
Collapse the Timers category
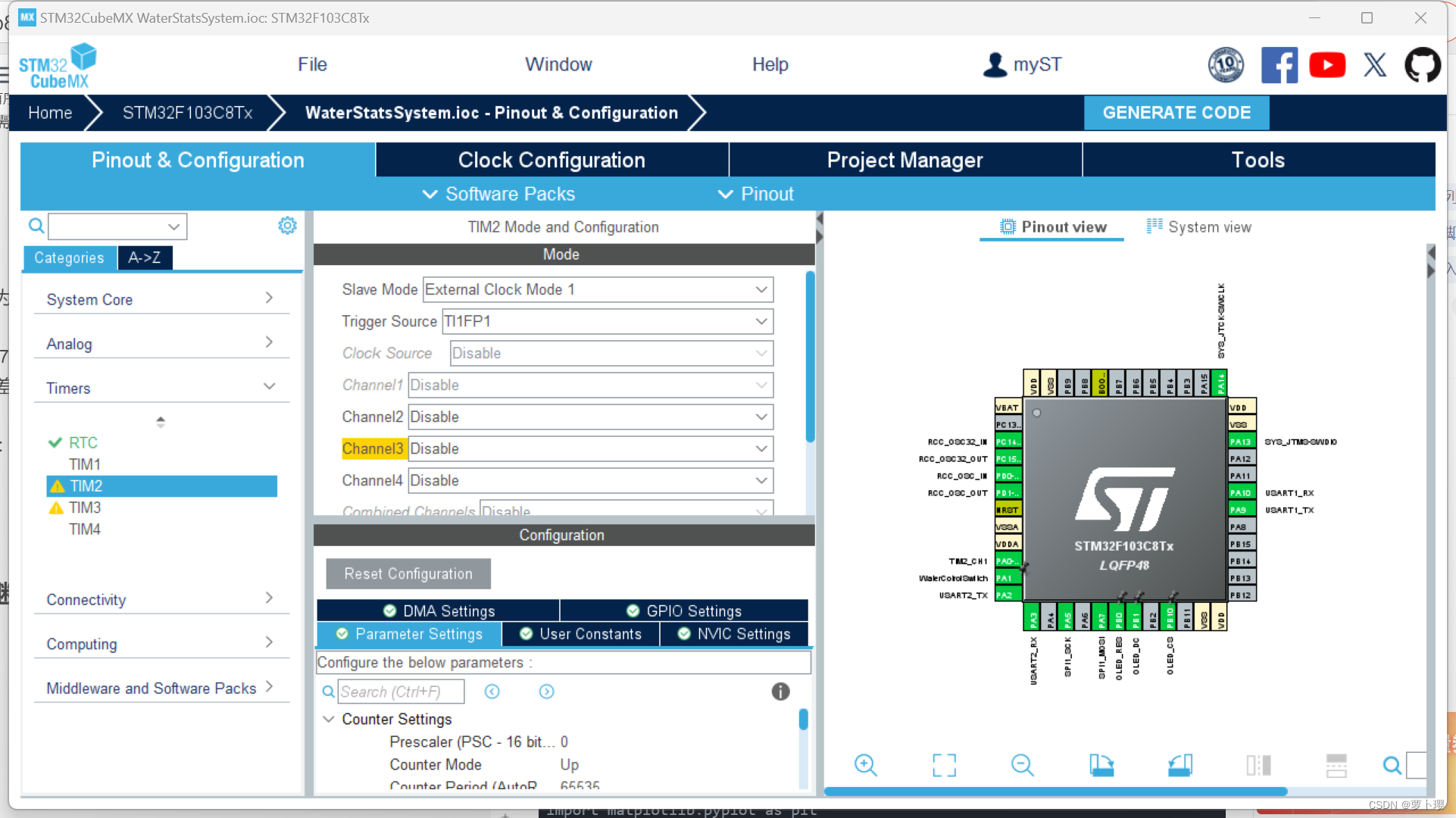point(269,386)
